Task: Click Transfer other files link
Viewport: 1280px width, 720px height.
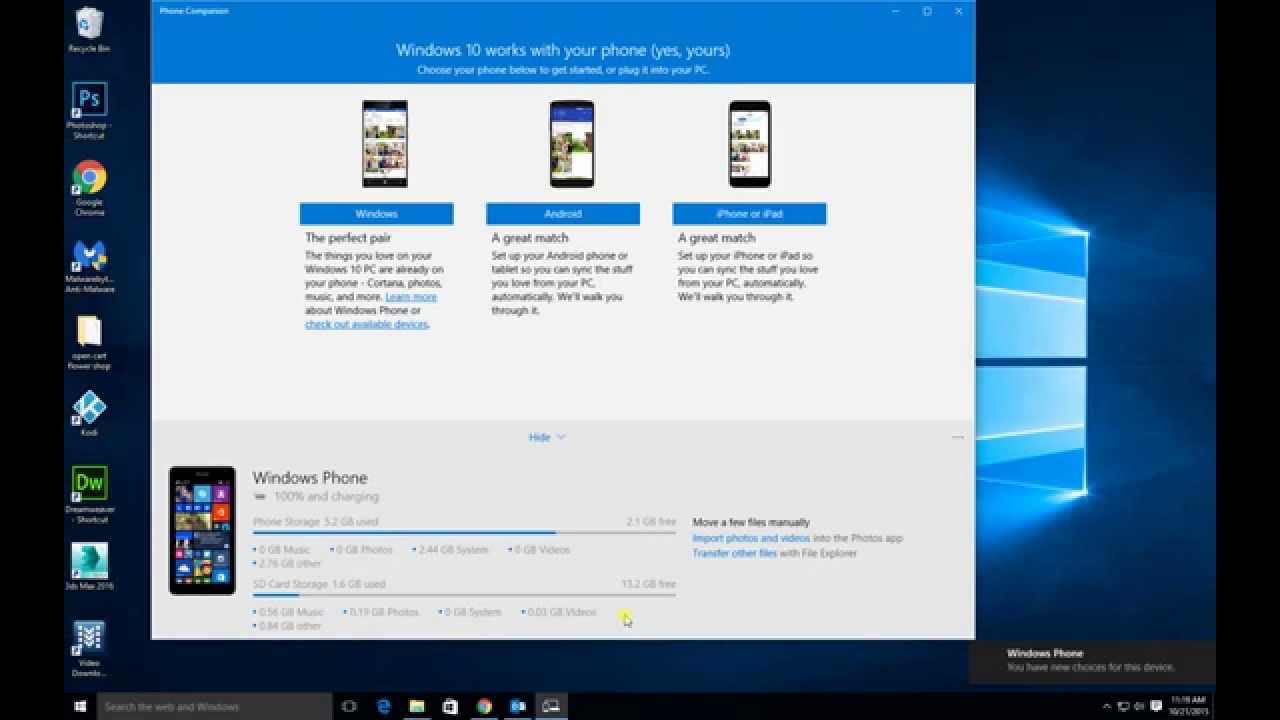Action: 735,553
